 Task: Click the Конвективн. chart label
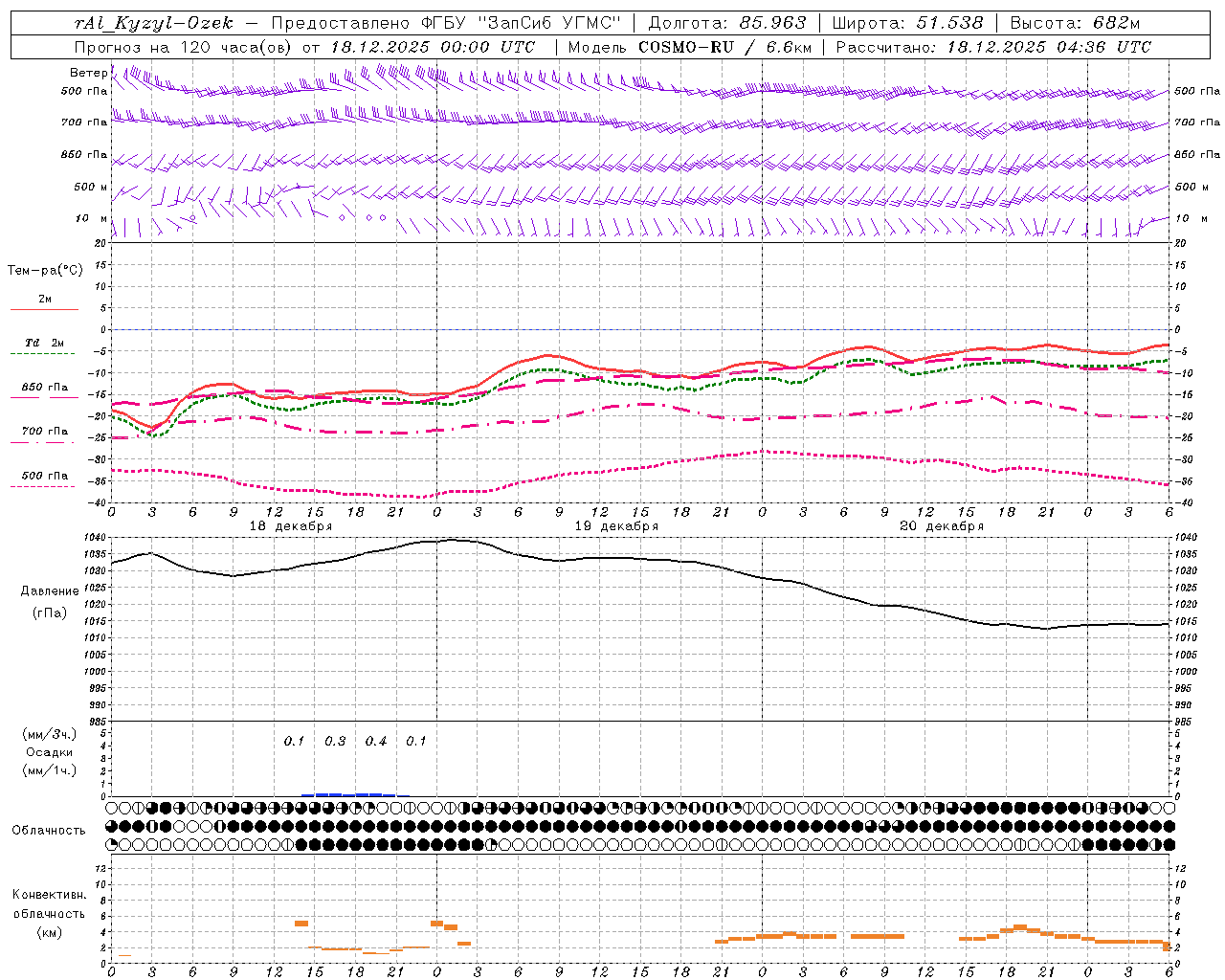(x=49, y=895)
